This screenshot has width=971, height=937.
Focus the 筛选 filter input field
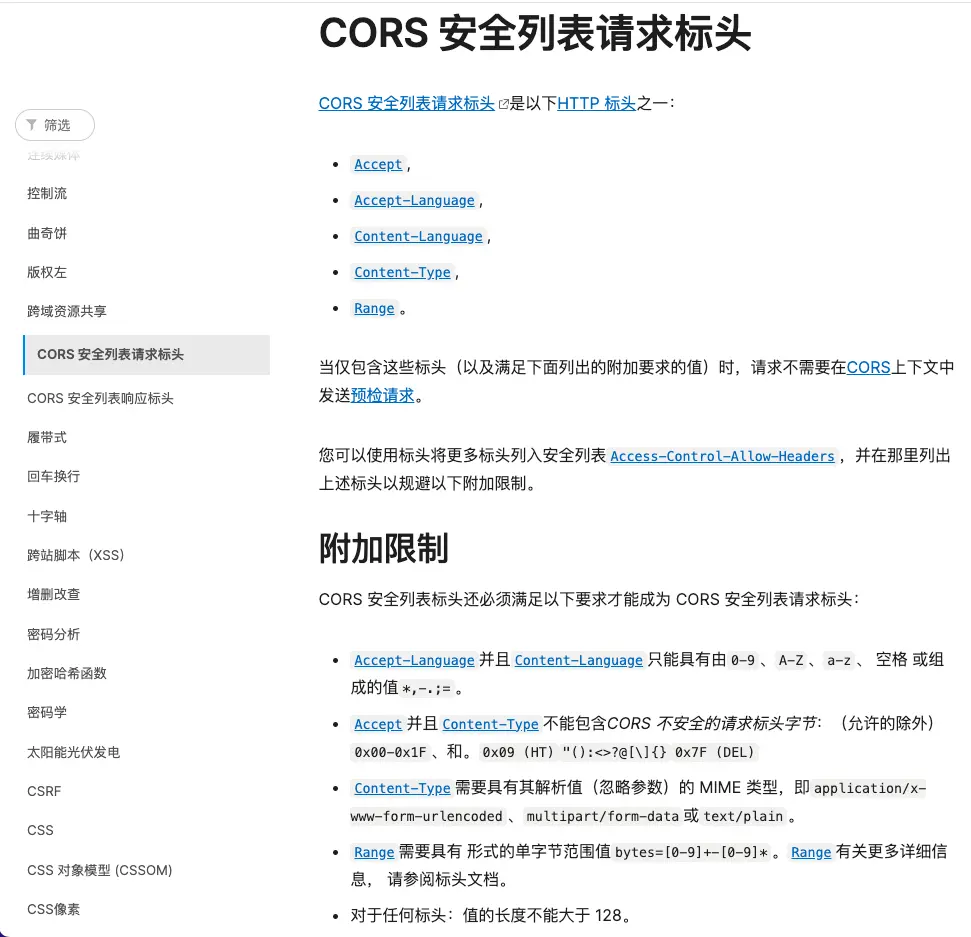(x=55, y=125)
